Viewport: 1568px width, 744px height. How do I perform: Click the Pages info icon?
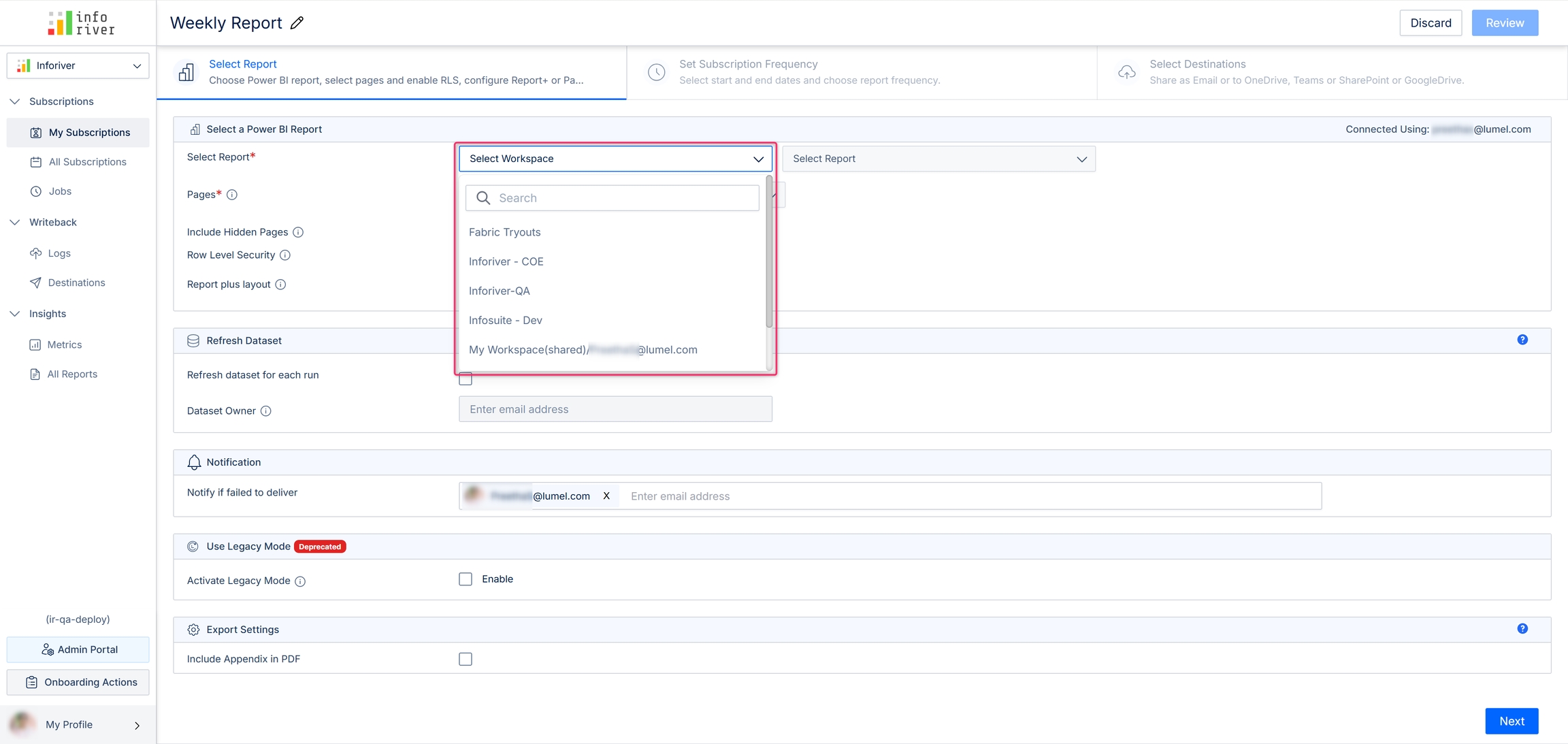click(232, 195)
